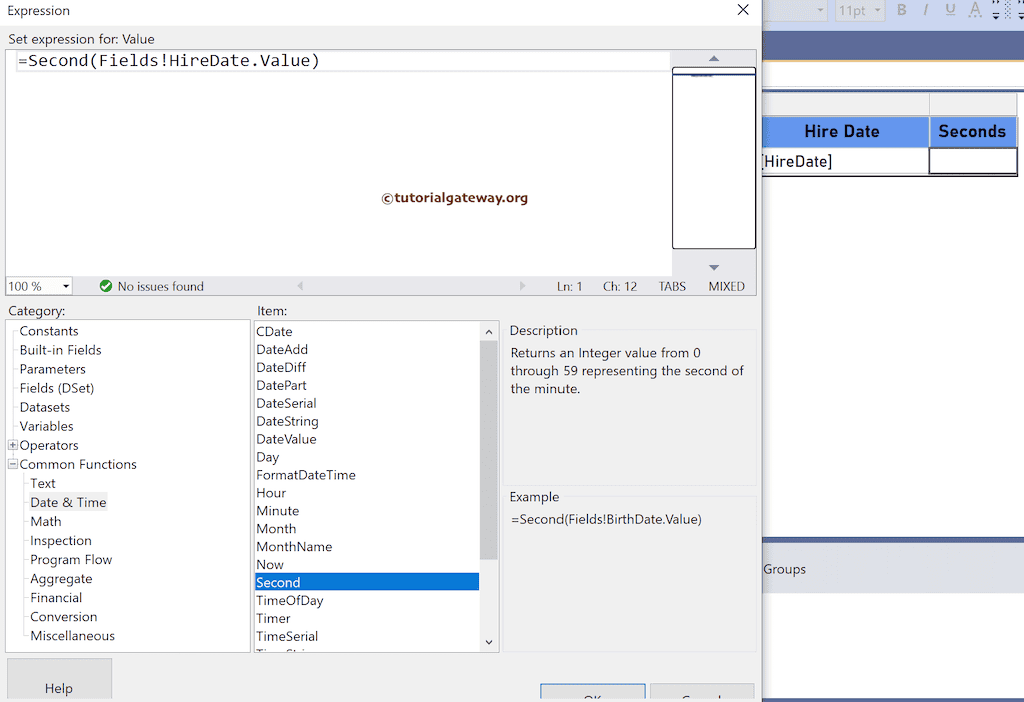Click inside the expression text box

(x=339, y=163)
